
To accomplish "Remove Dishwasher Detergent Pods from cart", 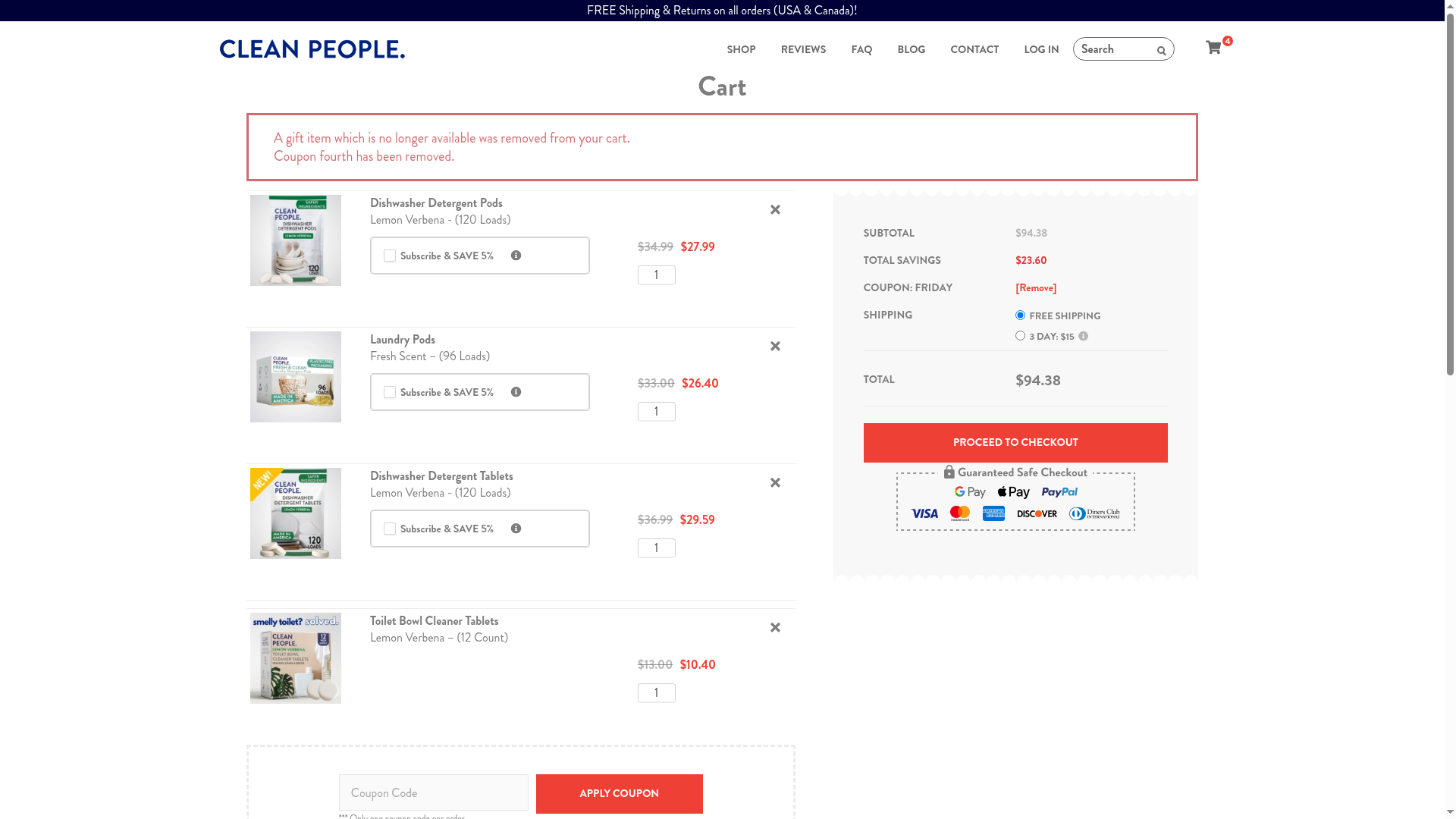I will click(x=775, y=210).
